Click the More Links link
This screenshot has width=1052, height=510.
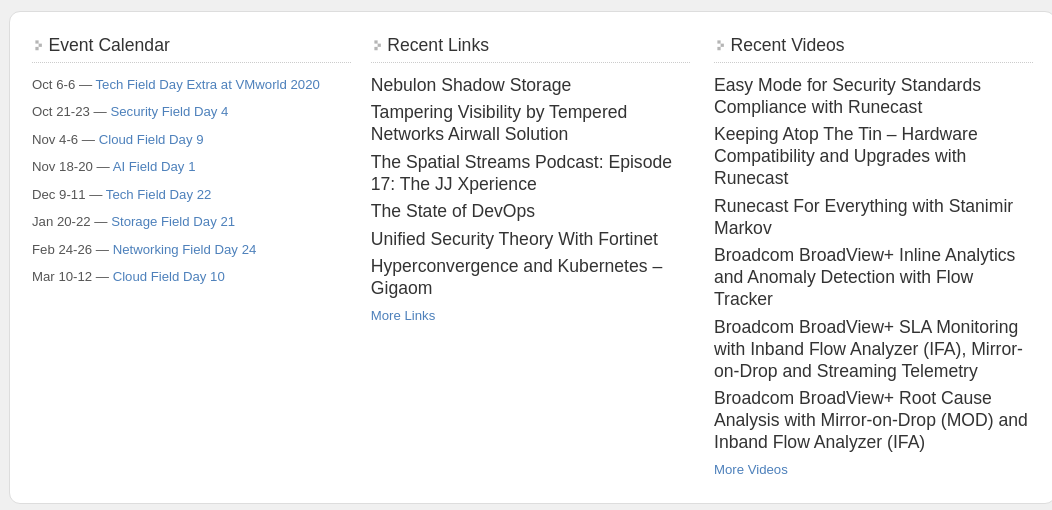click(x=403, y=316)
